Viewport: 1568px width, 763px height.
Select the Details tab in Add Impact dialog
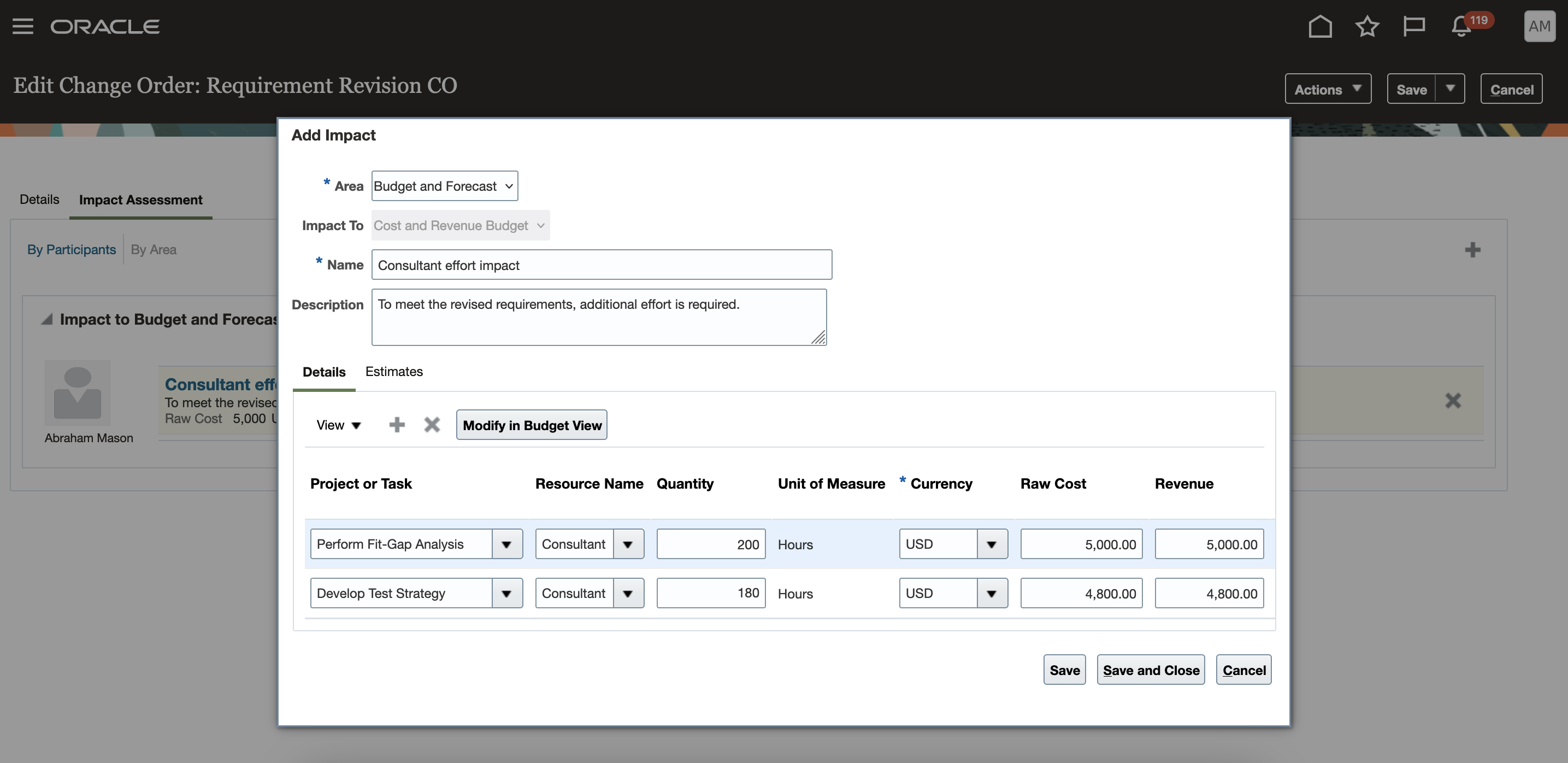[x=324, y=372]
